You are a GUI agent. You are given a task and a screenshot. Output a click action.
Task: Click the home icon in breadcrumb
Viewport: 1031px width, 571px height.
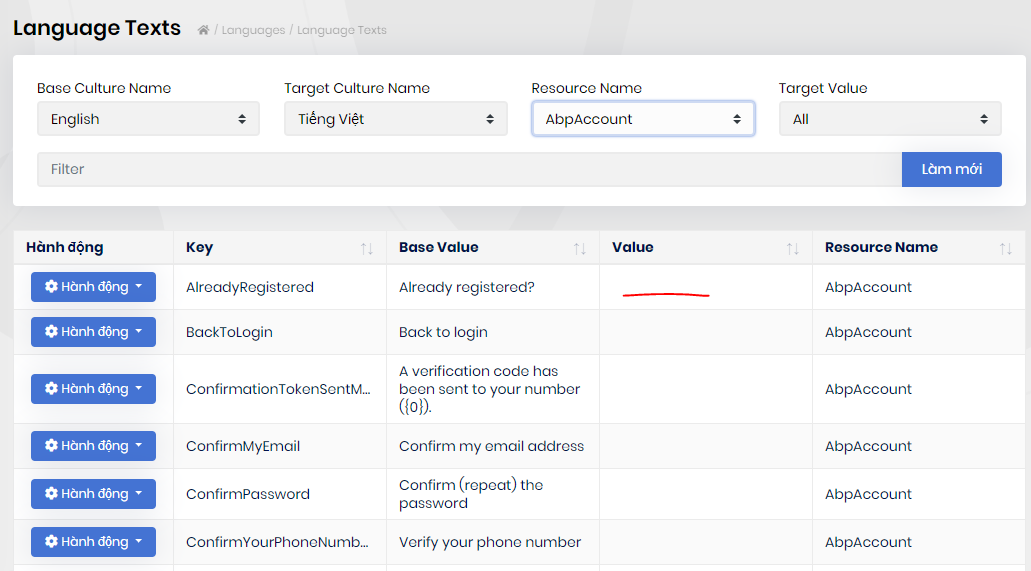pos(203,30)
